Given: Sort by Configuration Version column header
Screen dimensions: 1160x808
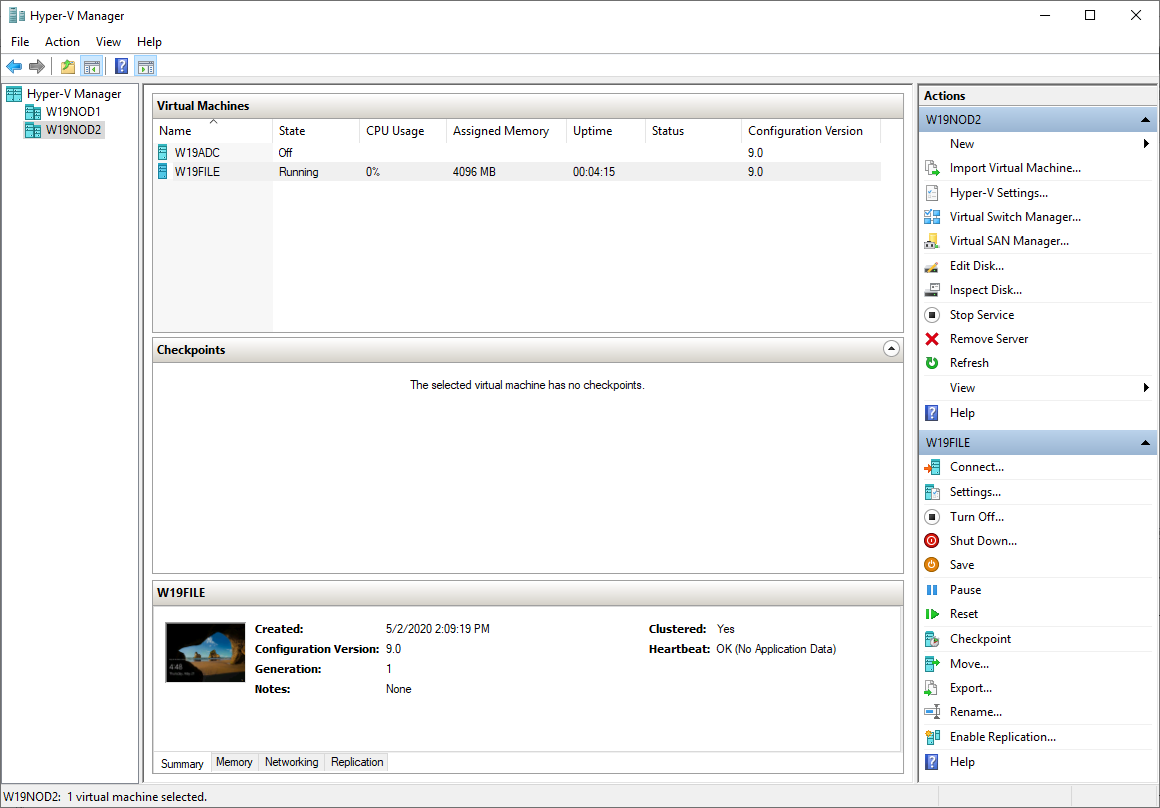Looking at the screenshot, I should (811, 131).
